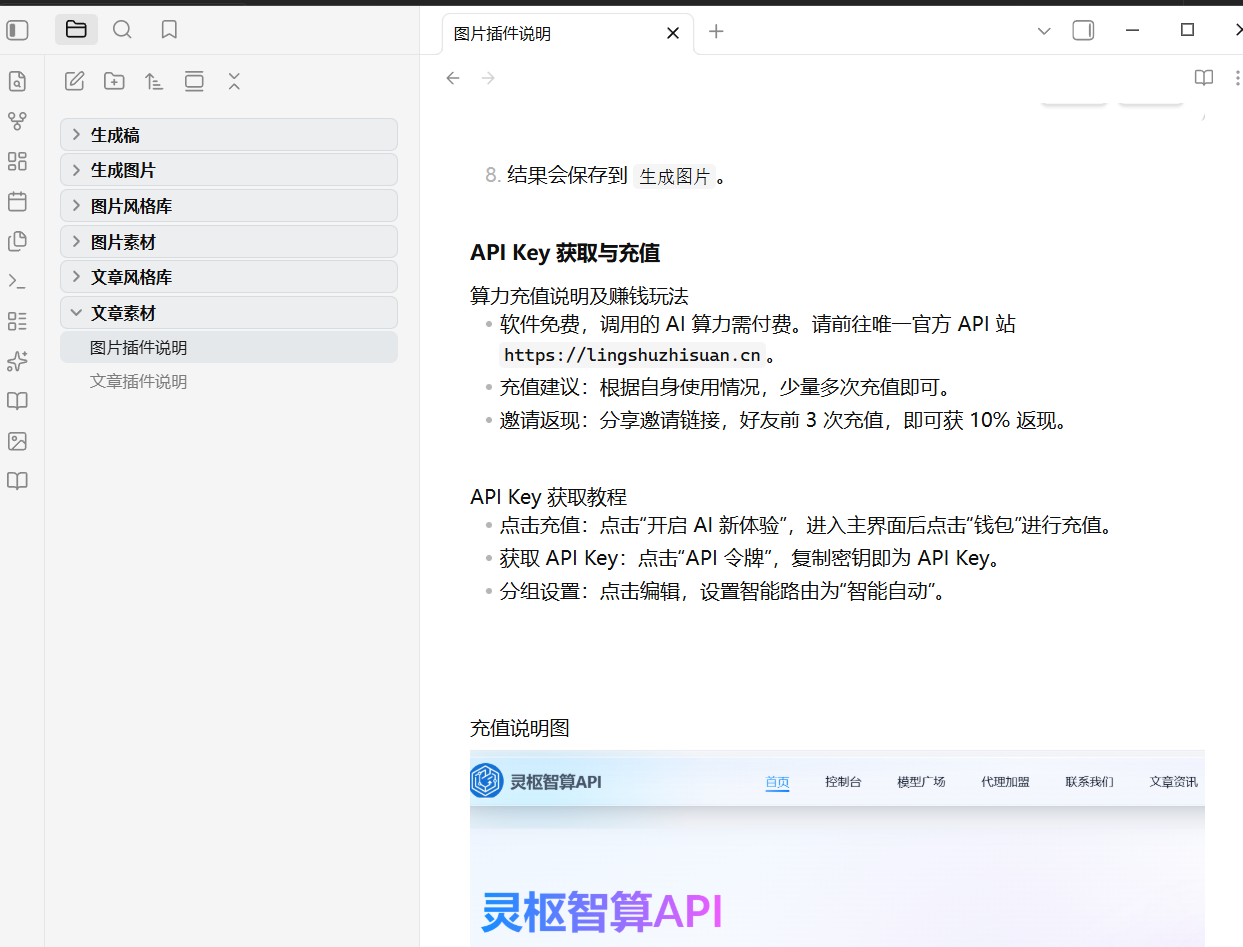Open the tab list dropdown chevron
Screen dimensions: 1243x947
click(1044, 31)
